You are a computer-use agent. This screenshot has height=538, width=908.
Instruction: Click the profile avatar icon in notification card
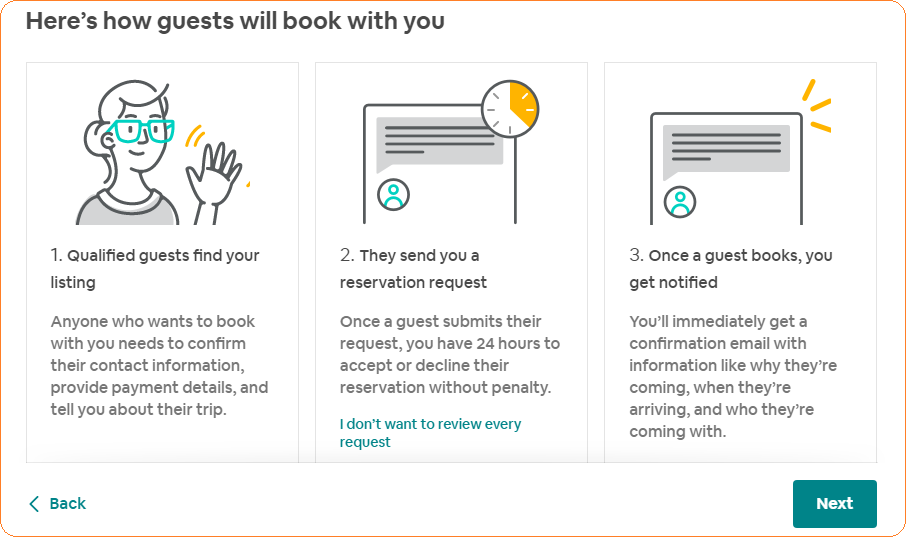tap(680, 202)
